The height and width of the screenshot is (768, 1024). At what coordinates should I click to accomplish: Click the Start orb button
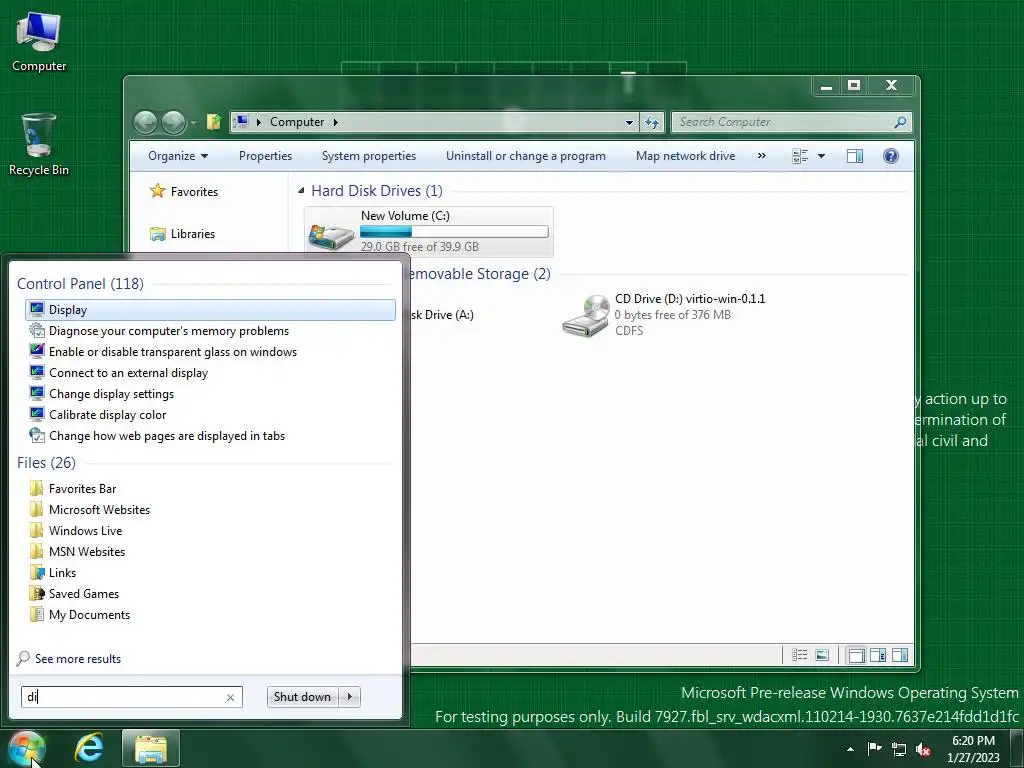tap(26, 748)
